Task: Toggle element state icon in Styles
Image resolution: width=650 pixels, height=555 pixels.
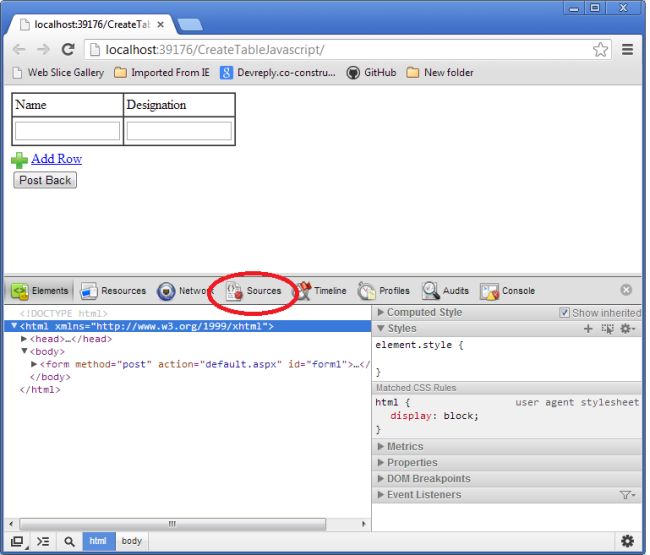Action: tap(608, 329)
